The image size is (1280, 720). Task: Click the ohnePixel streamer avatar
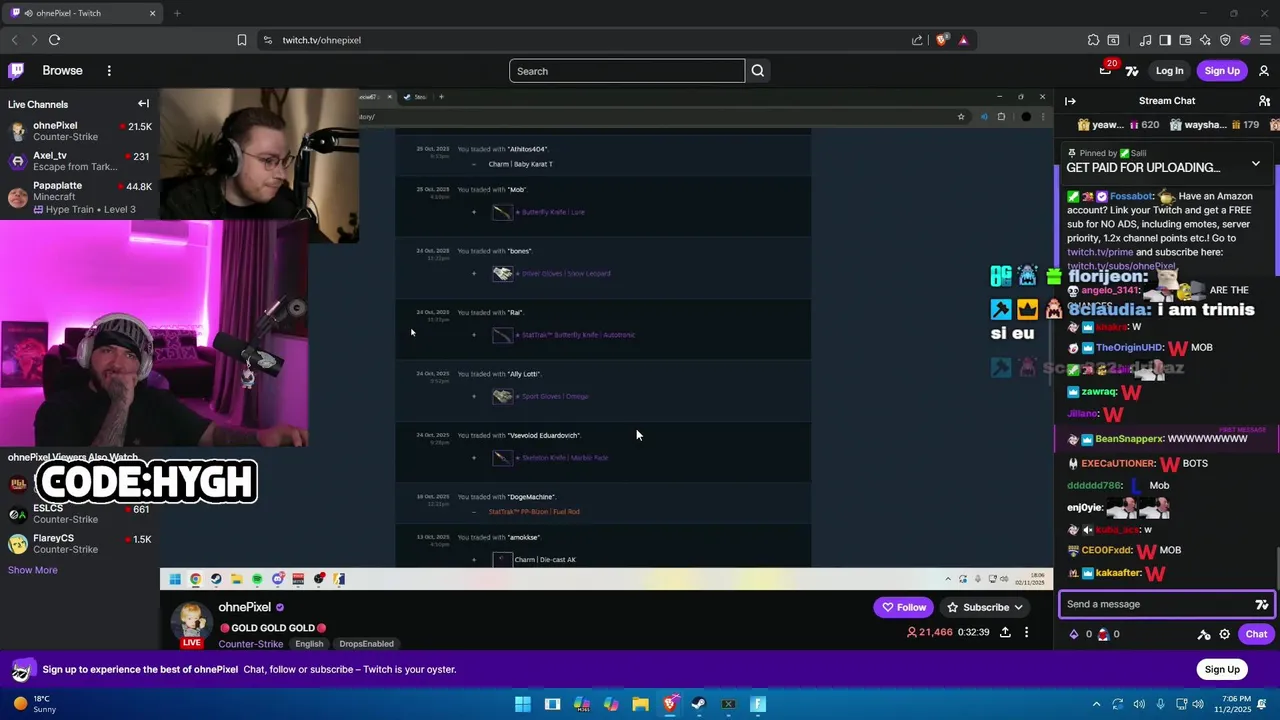click(190, 620)
